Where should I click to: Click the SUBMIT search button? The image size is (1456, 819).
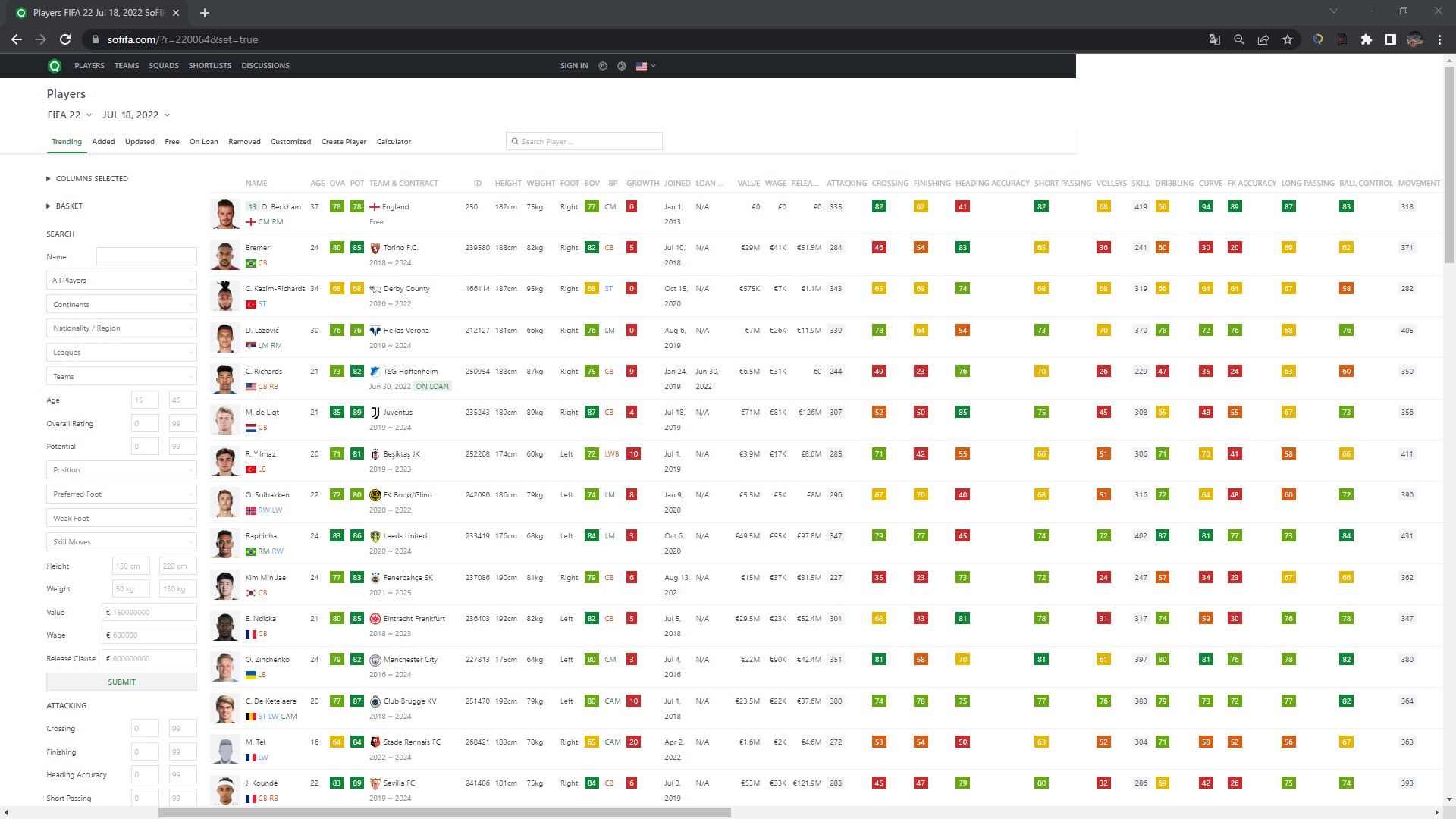click(121, 682)
